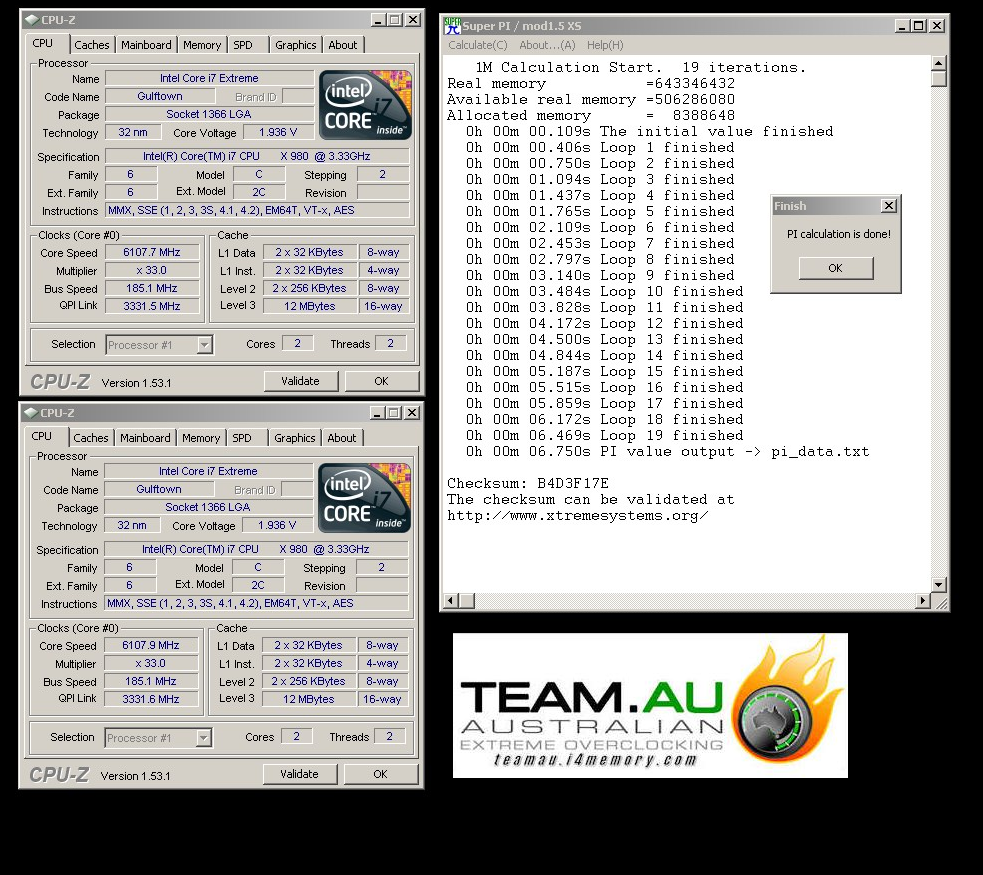Screen dimensions: 983x875
Task: Click Level 3 12 MBytes in bottom CPU-Z
Action: [308, 699]
